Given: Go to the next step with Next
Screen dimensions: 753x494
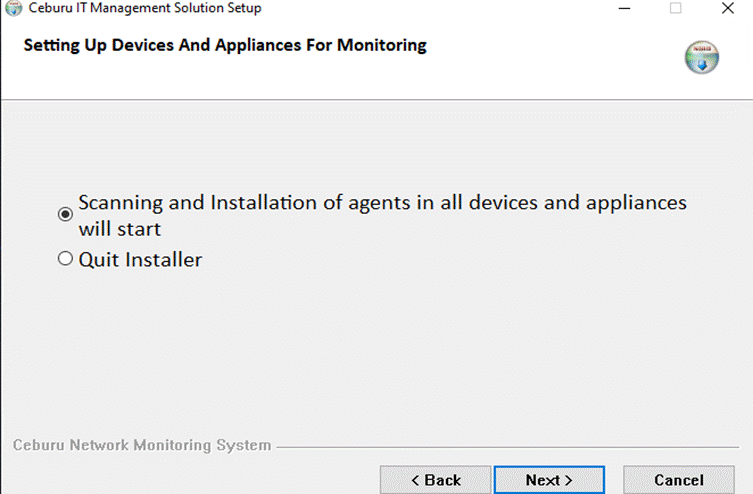Looking at the screenshot, I should 549,480.
